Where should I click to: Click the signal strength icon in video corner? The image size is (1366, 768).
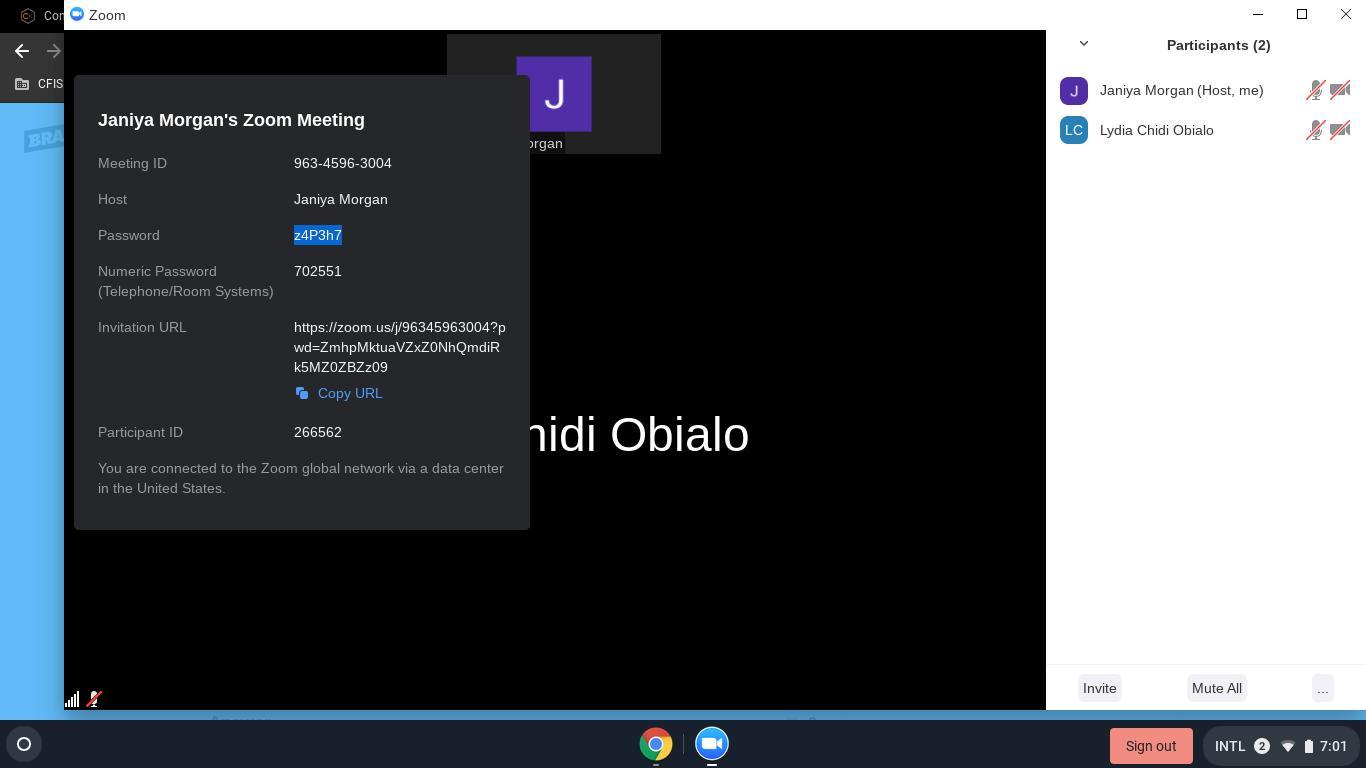click(x=72, y=699)
